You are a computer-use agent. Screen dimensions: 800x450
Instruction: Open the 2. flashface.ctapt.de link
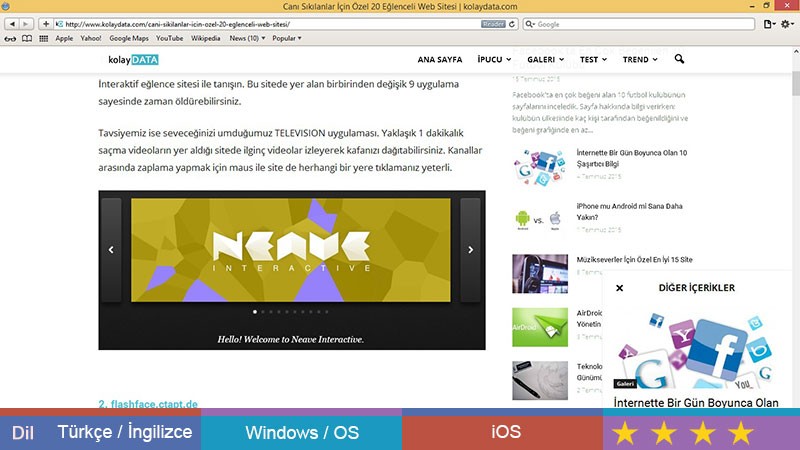pos(148,404)
